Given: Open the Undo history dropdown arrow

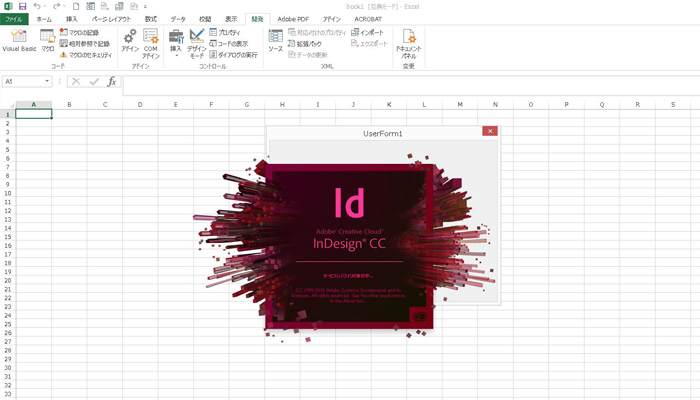Looking at the screenshot, I should click(x=45, y=7).
